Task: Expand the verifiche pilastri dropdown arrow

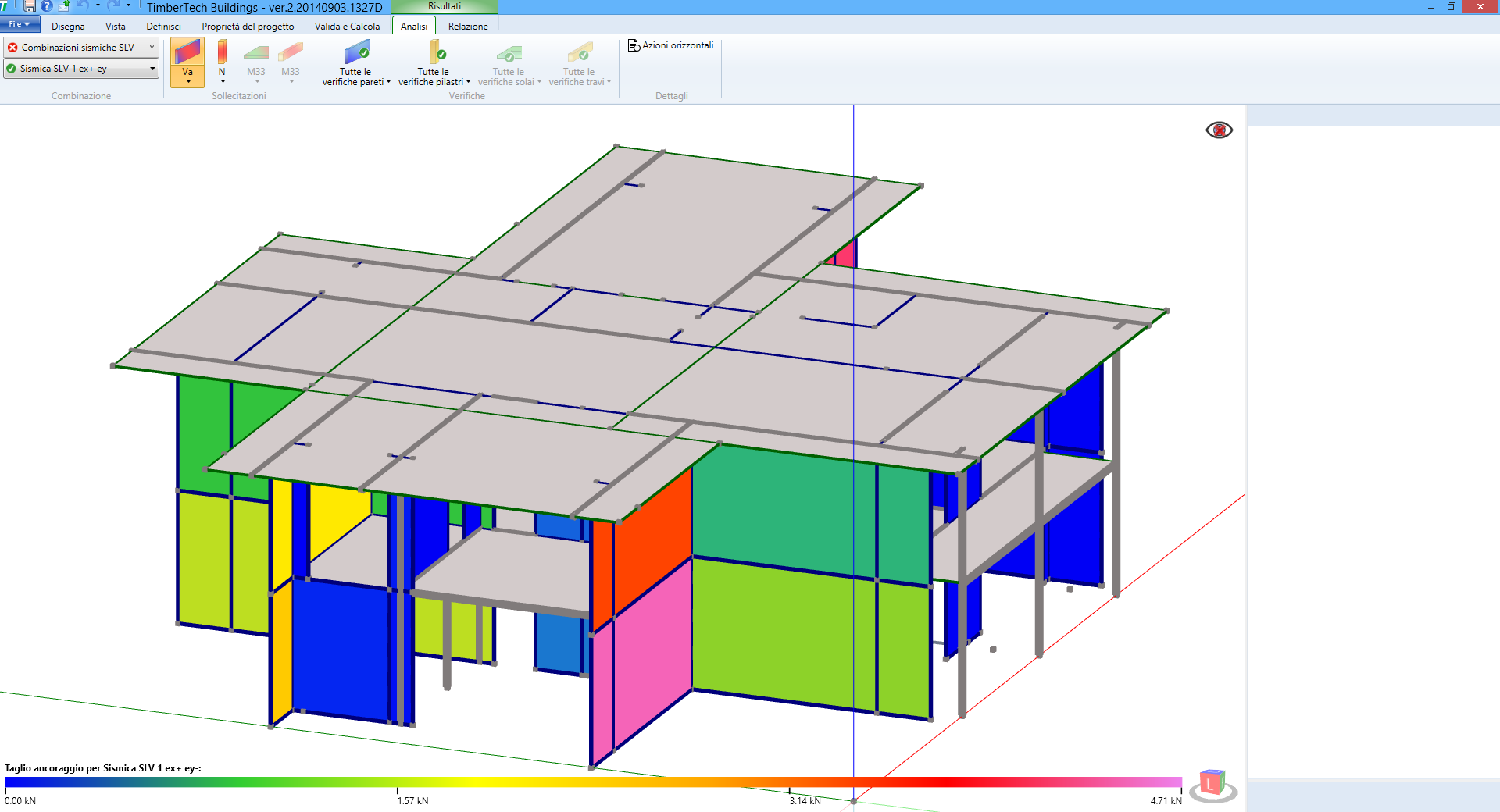Action: (x=468, y=82)
